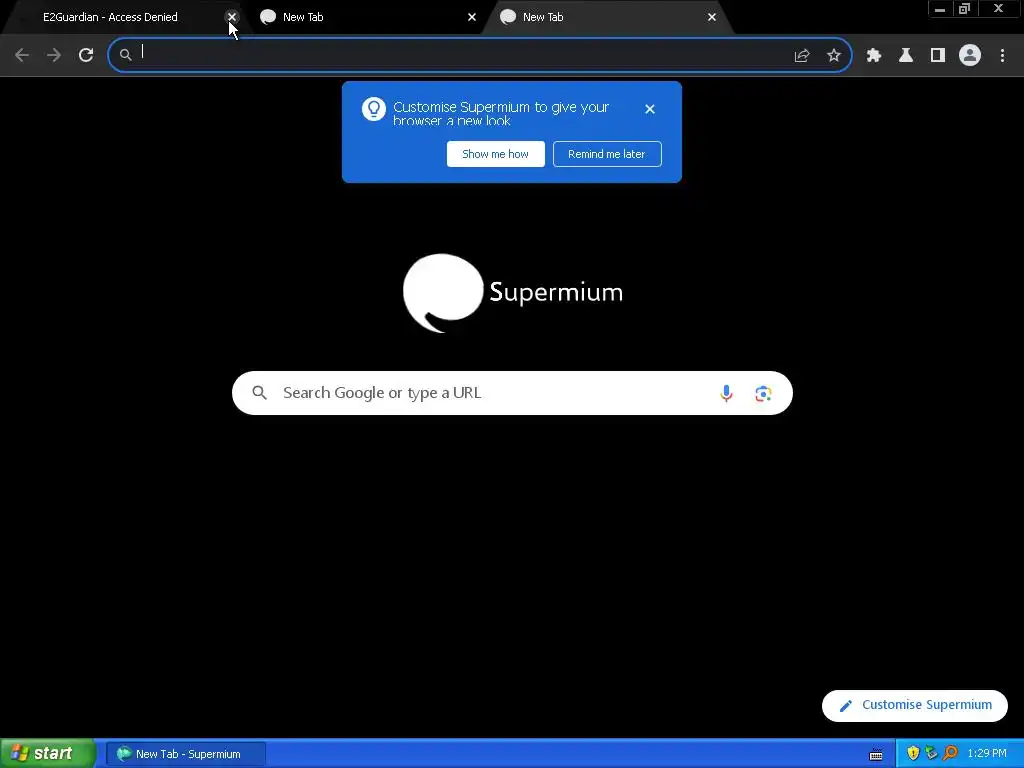Open the three-dot browser menu
The height and width of the screenshot is (768, 1024).
[1002, 56]
